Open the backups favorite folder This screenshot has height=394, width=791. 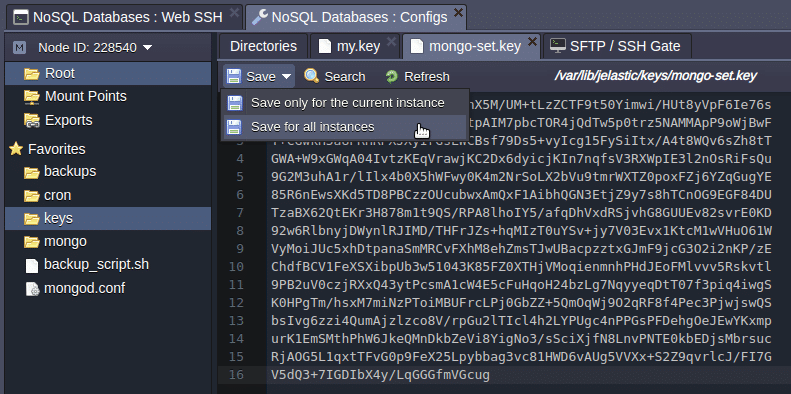point(70,171)
